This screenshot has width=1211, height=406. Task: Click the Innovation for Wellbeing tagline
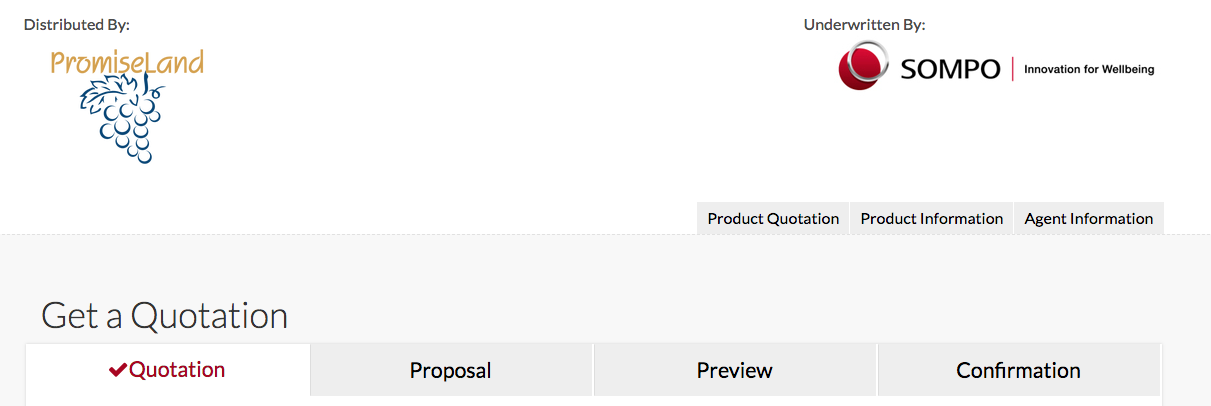pos(1089,70)
